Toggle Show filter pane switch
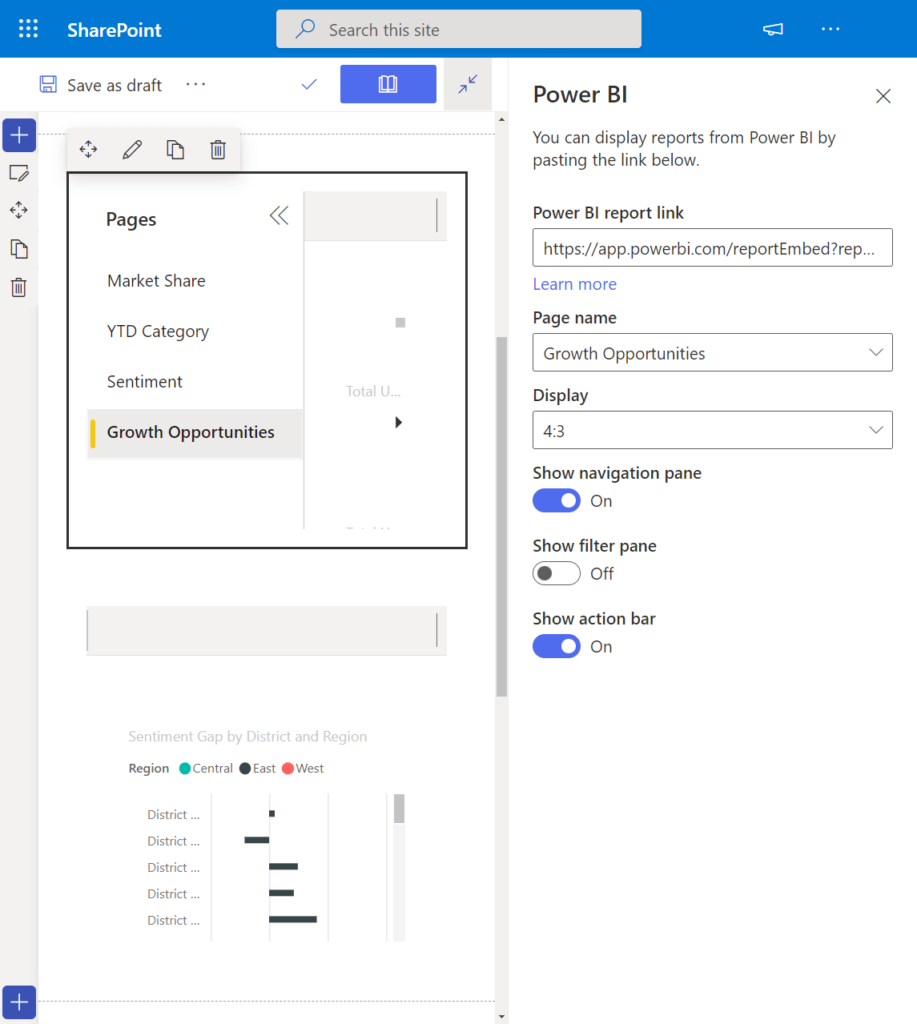Image resolution: width=917 pixels, height=1024 pixels. click(x=556, y=573)
